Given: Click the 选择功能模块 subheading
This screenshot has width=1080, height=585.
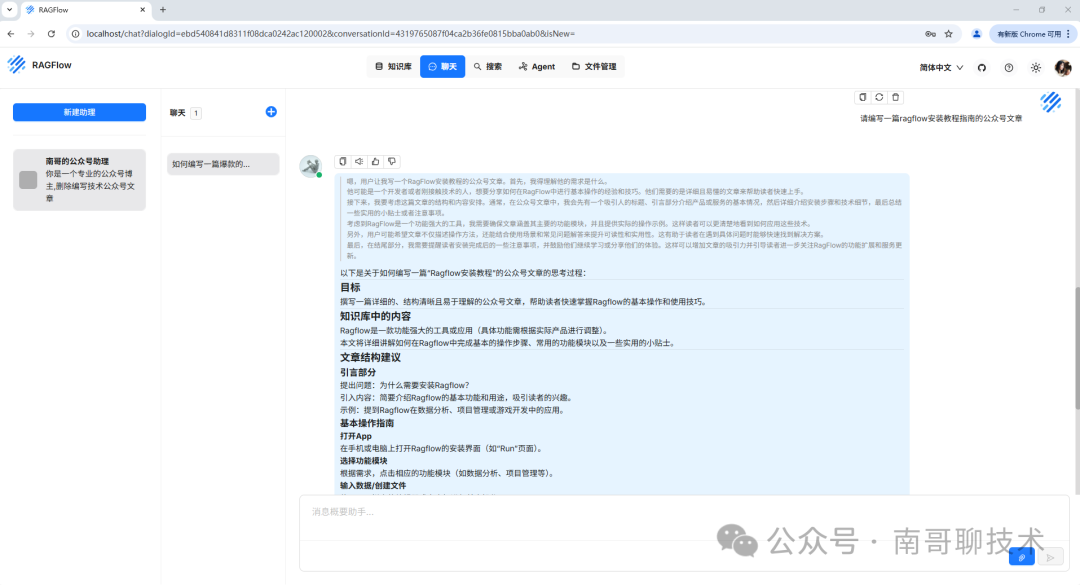Looking at the screenshot, I should [363, 461].
